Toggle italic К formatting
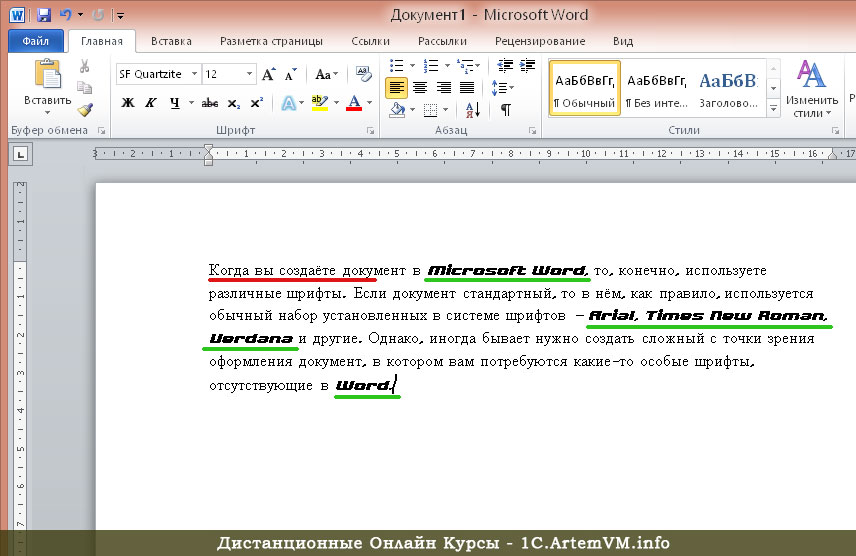This screenshot has height=556, width=856. (x=151, y=103)
